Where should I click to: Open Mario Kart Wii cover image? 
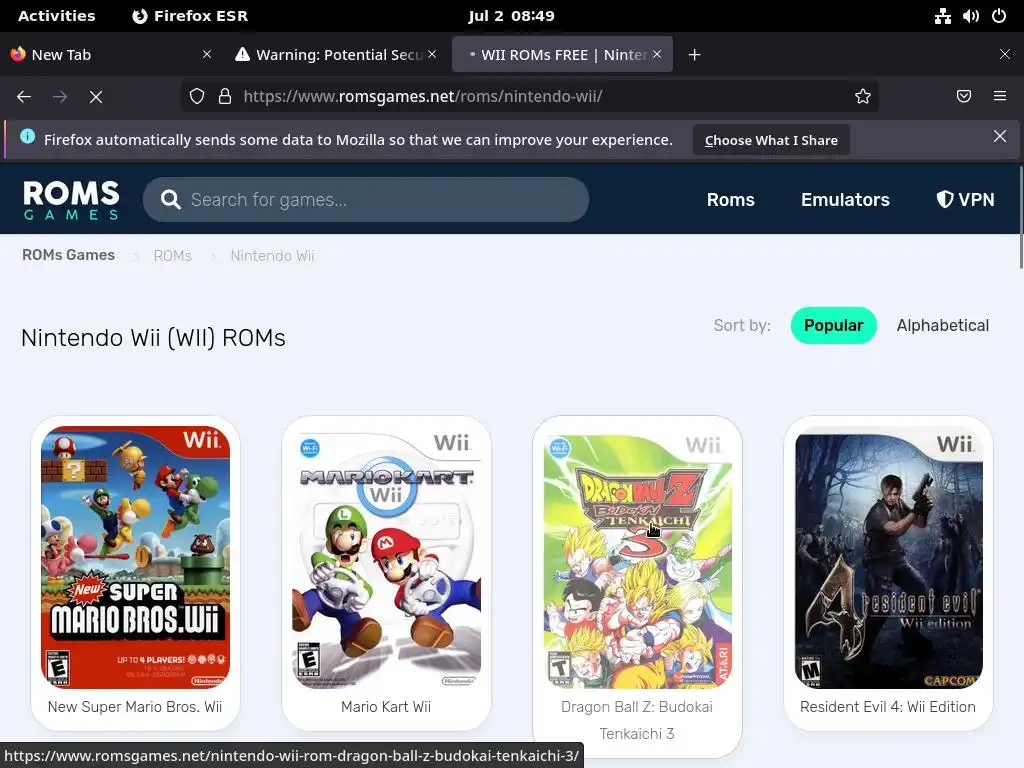(386, 557)
